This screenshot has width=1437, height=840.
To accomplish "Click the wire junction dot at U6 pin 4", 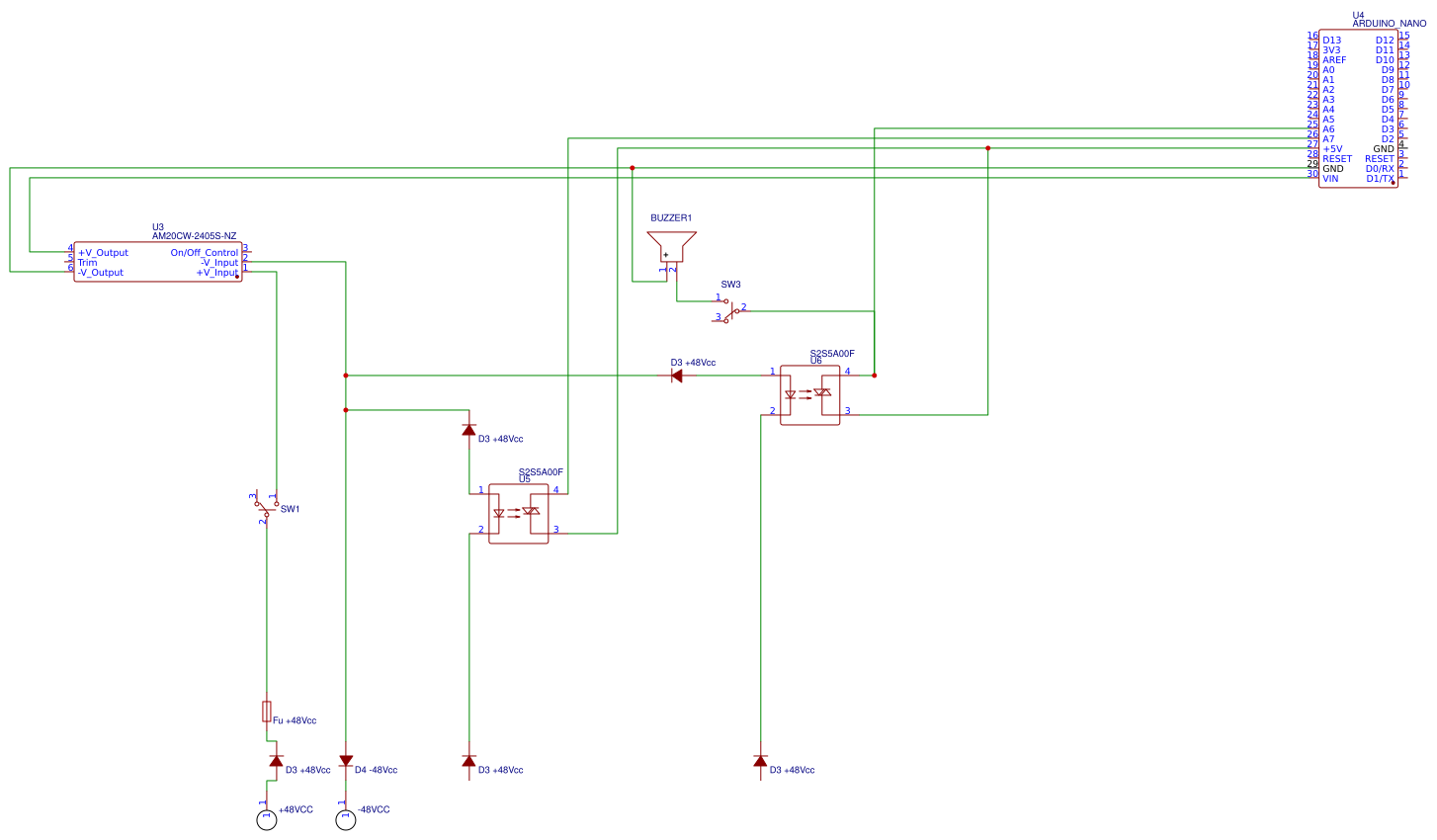I will (874, 376).
